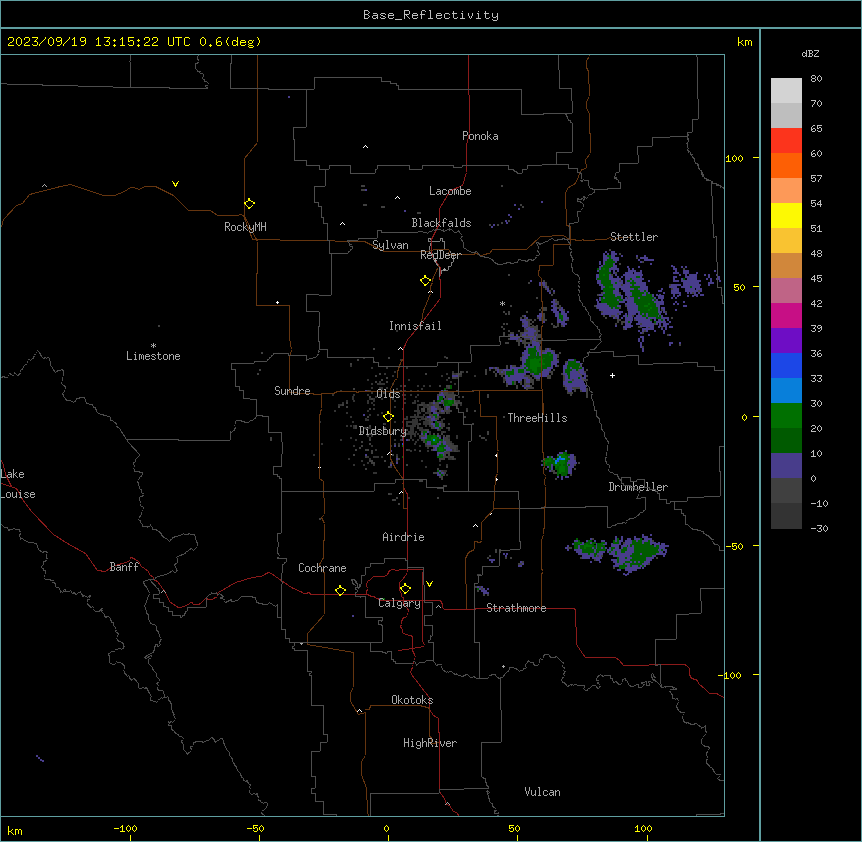This screenshot has width=862, height=842.
Task: Click the blue 36 dBZ legend swatch
Action: [786, 365]
